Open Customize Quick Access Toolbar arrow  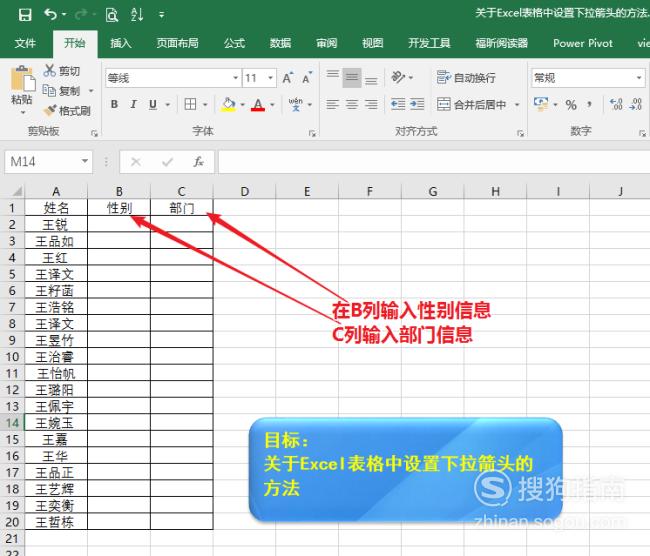click(x=162, y=15)
